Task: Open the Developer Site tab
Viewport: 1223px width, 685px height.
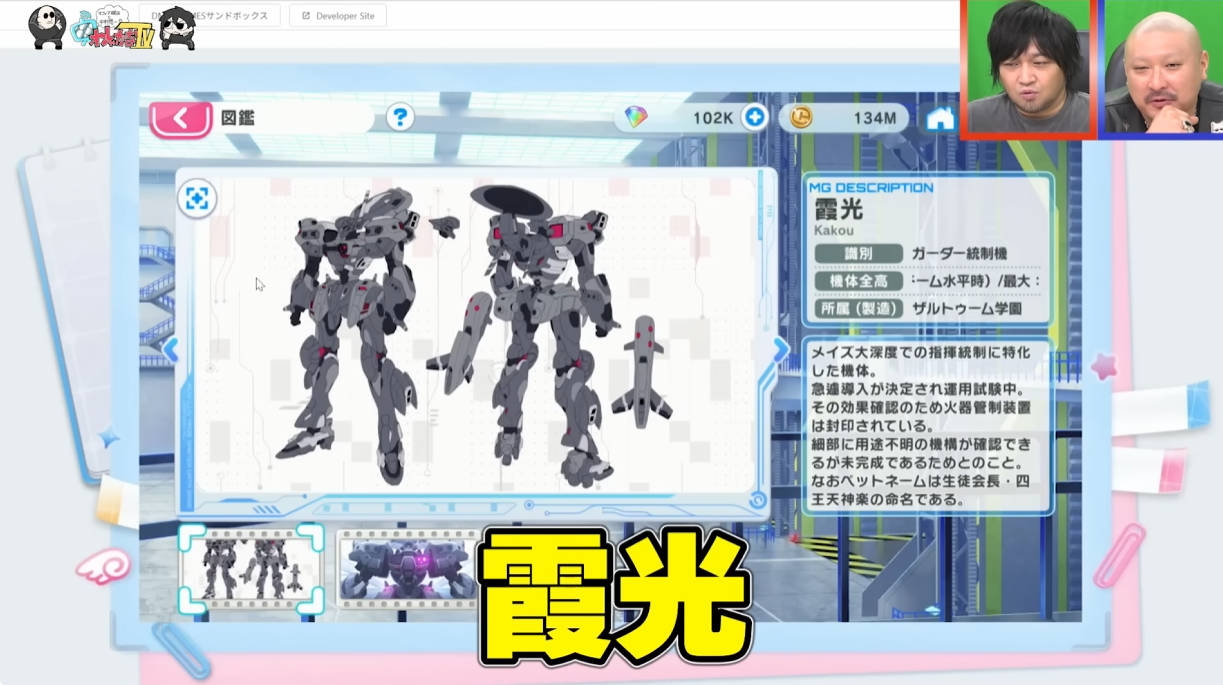Action: point(338,16)
